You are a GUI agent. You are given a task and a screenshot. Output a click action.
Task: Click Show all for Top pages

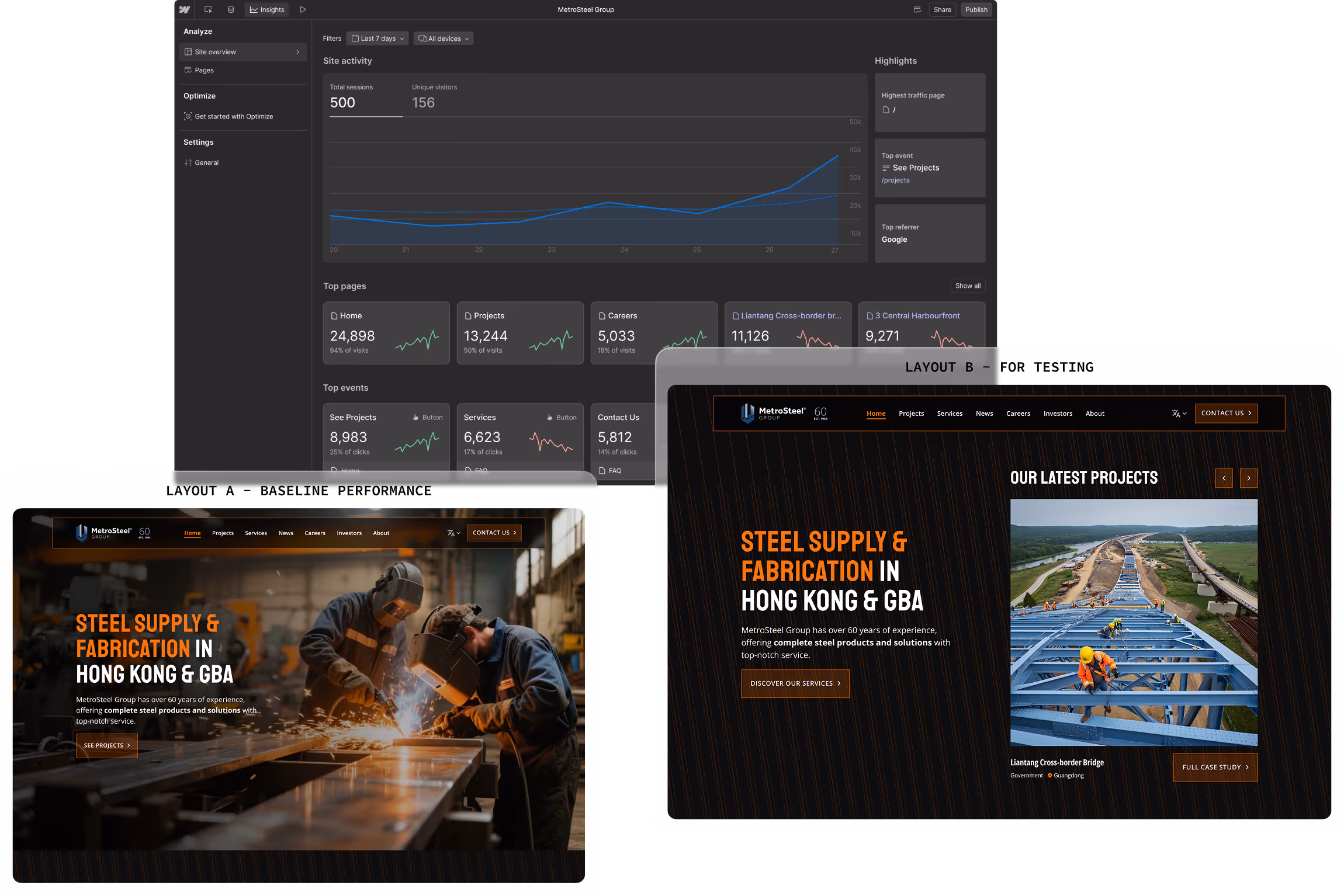pyautogui.click(x=968, y=286)
